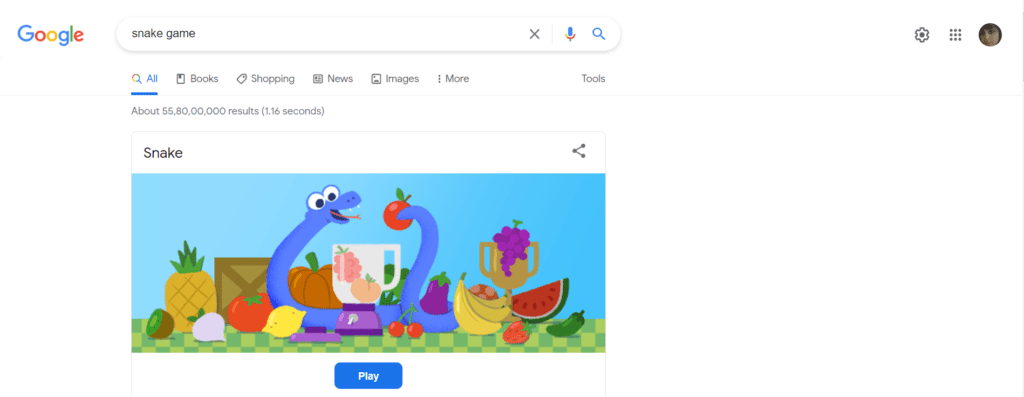Switch to the Shopping tab
1024x397 pixels.
click(x=265, y=79)
